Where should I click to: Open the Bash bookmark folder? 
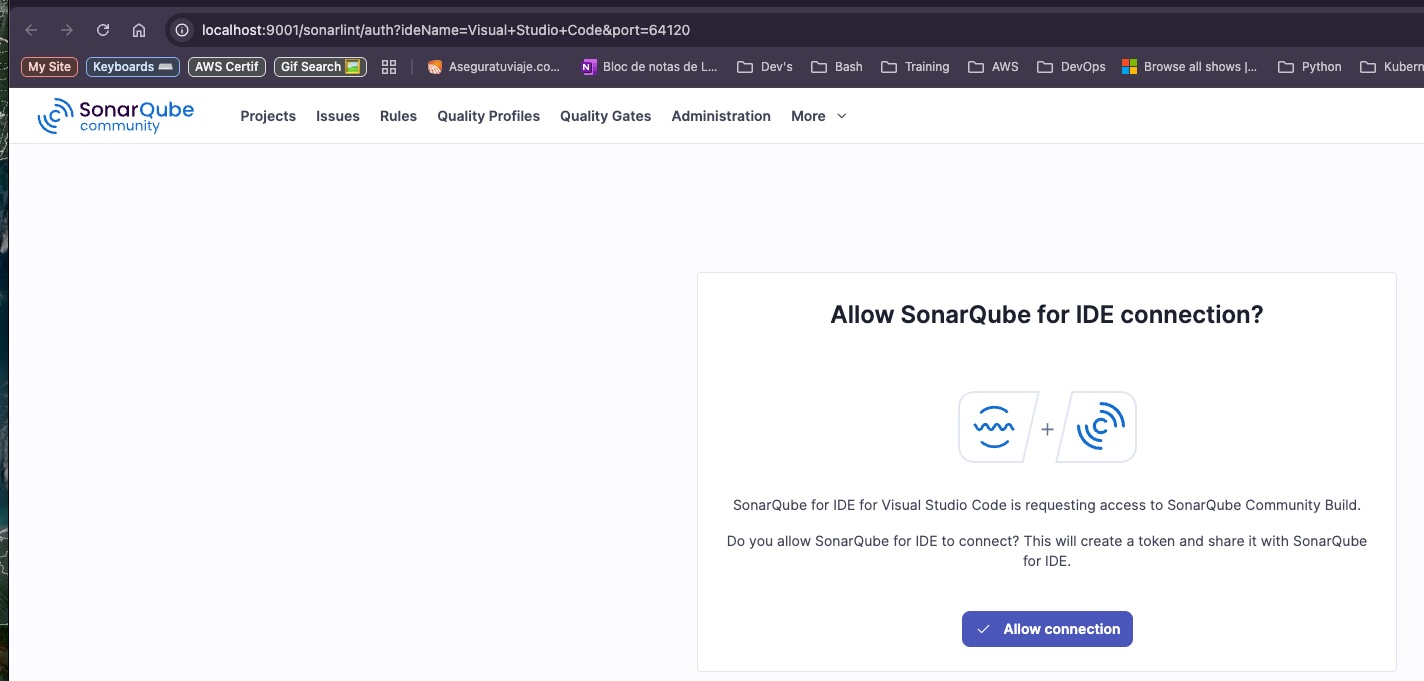click(x=837, y=67)
